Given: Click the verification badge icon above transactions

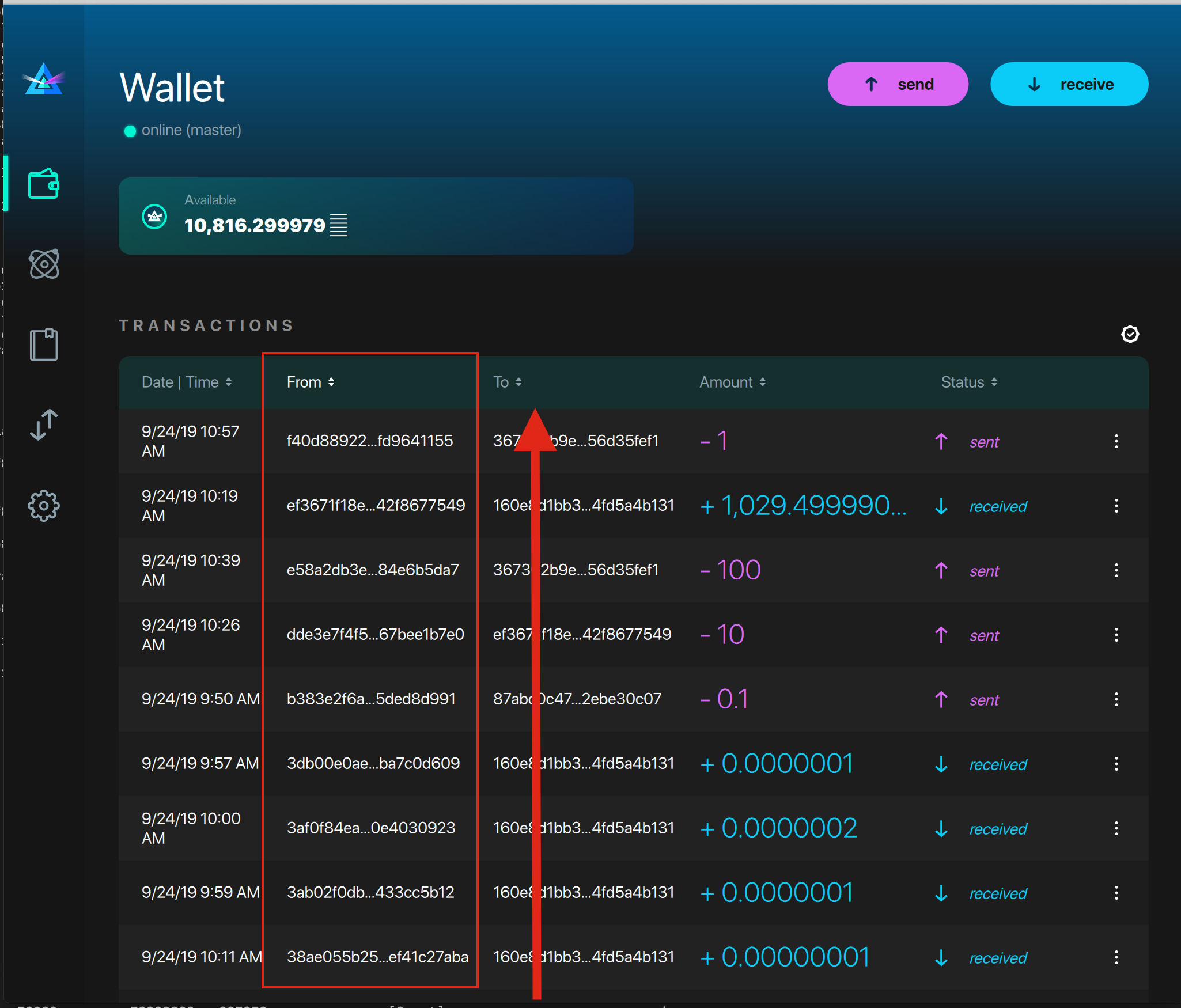Looking at the screenshot, I should click(x=1130, y=334).
